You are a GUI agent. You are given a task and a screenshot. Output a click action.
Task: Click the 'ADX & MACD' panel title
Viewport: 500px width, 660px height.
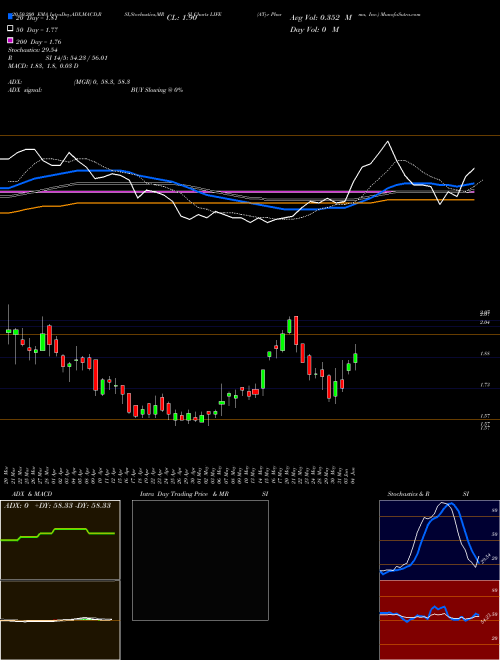tap(32, 494)
